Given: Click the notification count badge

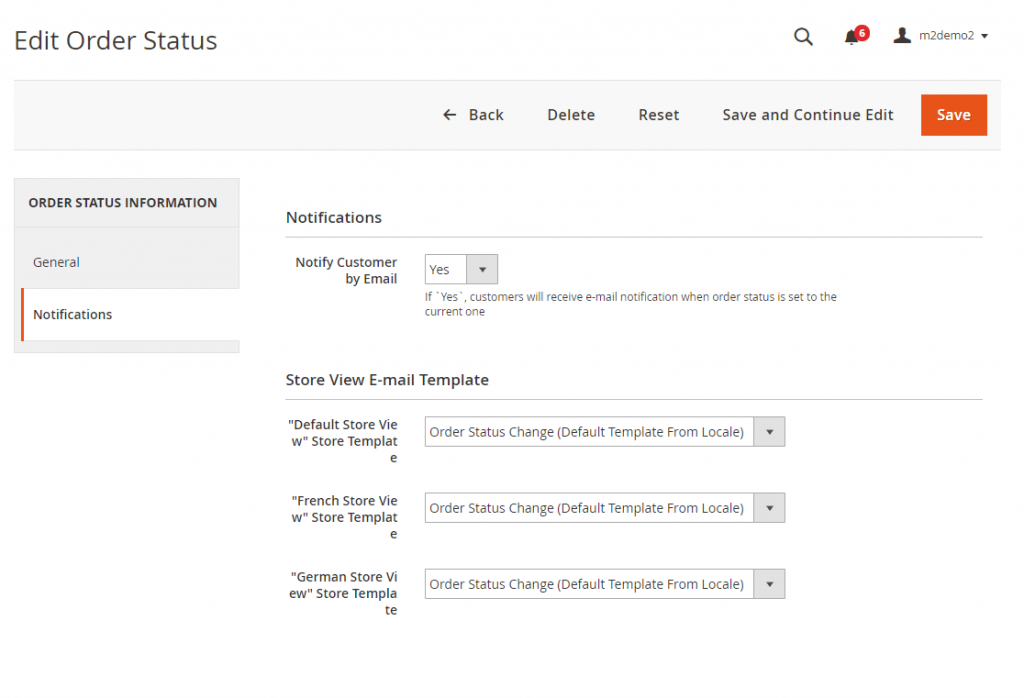Looking at the screenshot, I should 862,28.
